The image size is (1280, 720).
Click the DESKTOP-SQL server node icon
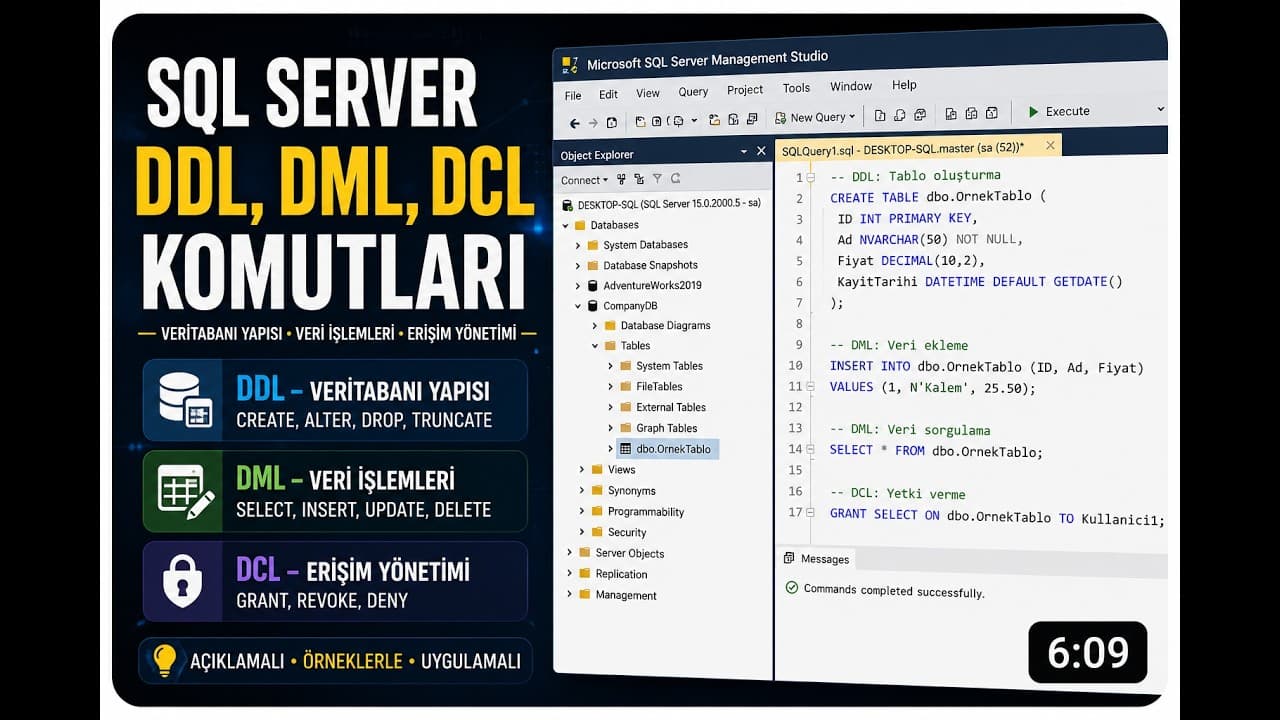click(x=568, y=204)
